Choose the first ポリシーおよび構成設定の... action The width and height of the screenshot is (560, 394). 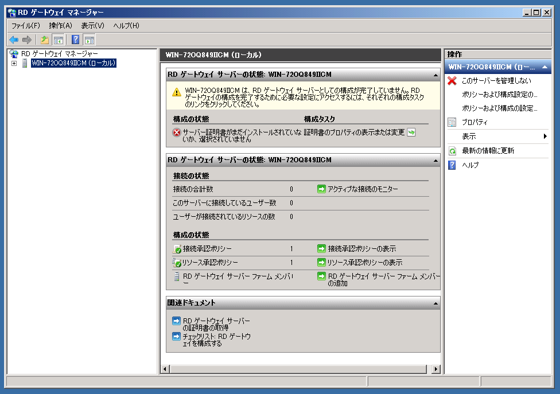pyautogui.click(x=499, y=95)
